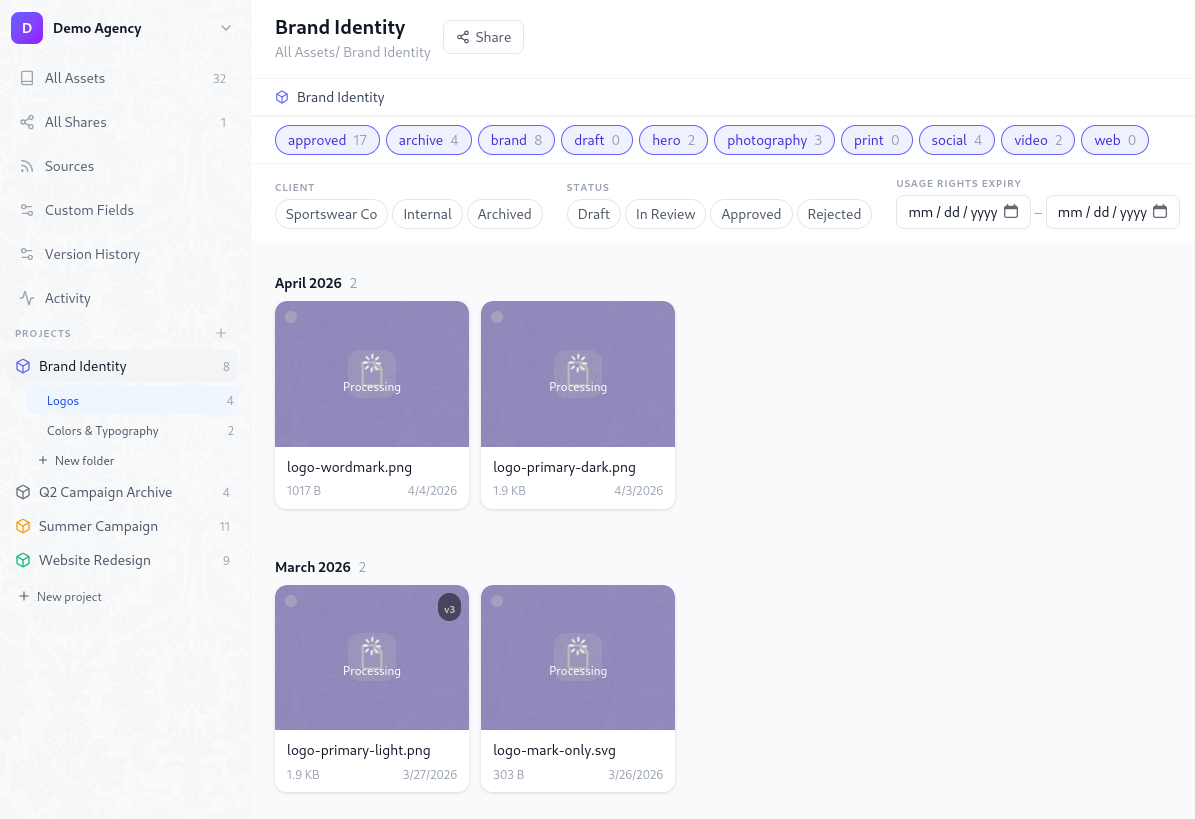Click the orange Summer Campaign cube icon
The width and height of the screenshot is (1195, 819).
tap(23, 526)
